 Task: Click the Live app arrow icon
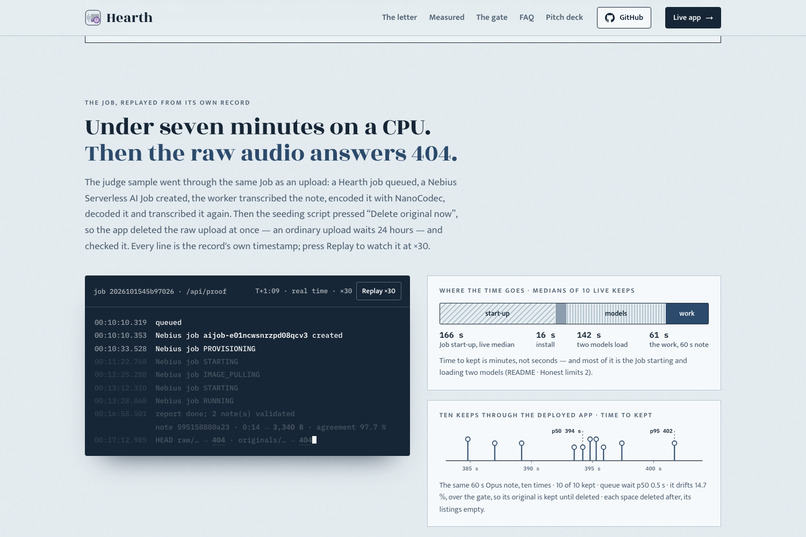coord(709,18)
